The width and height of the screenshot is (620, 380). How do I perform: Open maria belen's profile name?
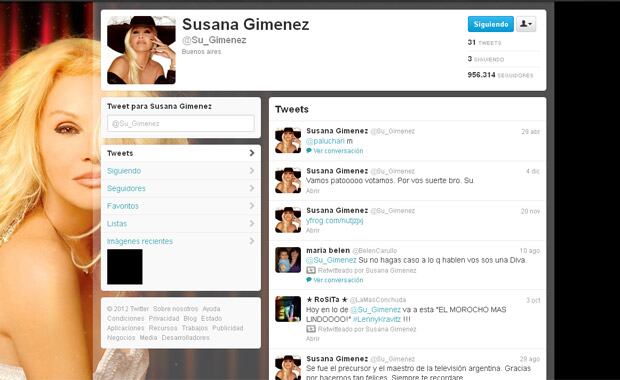pos(328,250)
